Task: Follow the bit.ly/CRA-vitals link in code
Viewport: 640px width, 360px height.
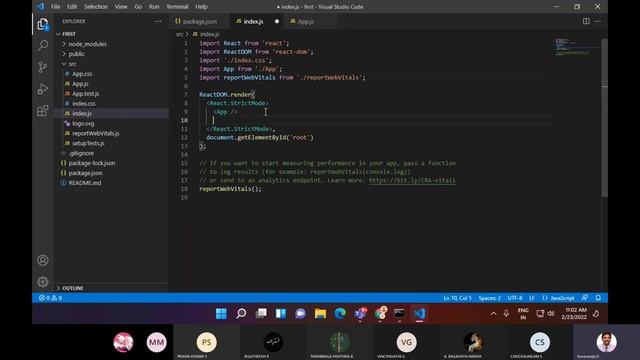Action: (x=412, y=180)
